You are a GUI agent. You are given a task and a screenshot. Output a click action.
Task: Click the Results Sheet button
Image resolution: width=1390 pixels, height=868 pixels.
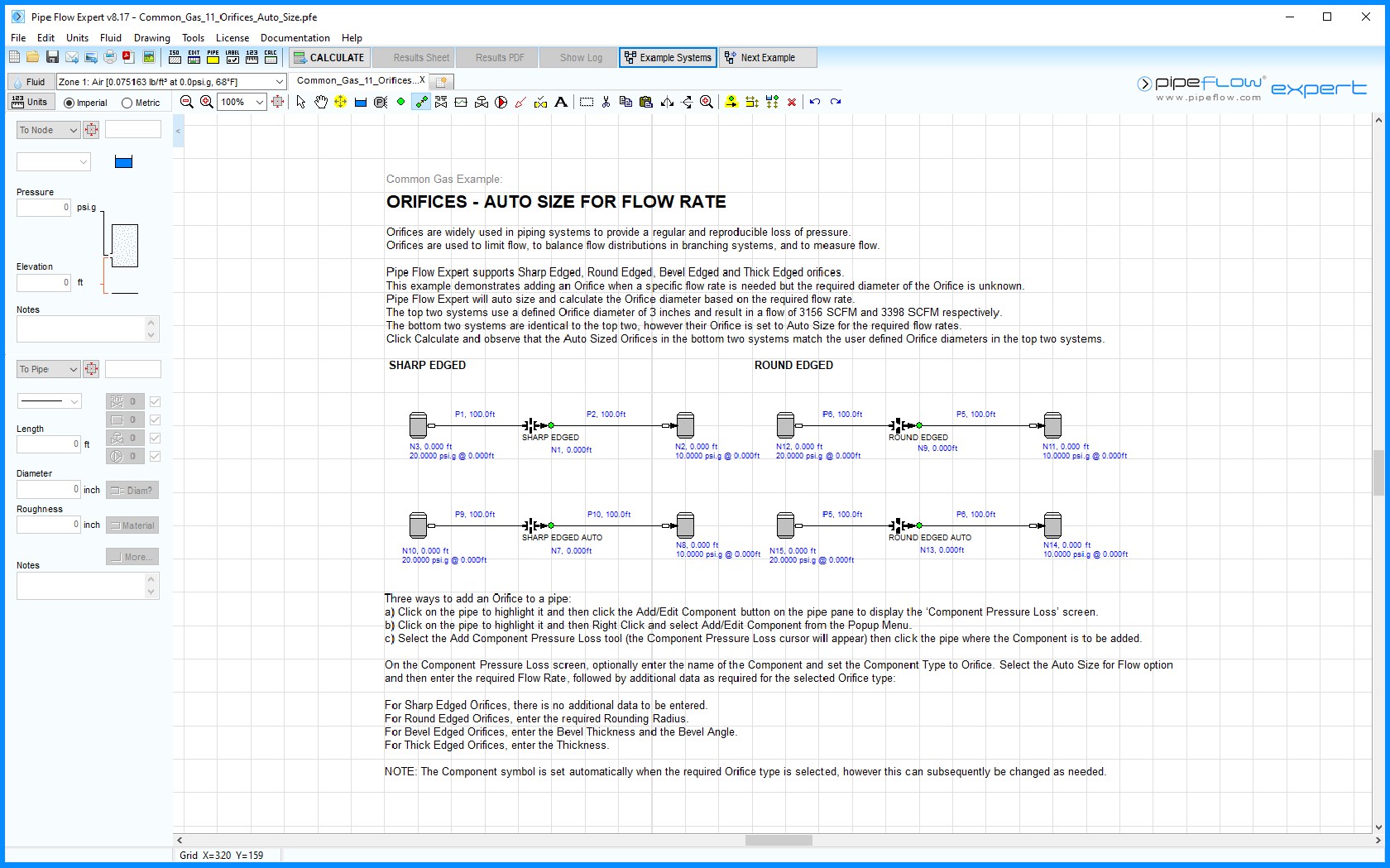click(413, 57)
